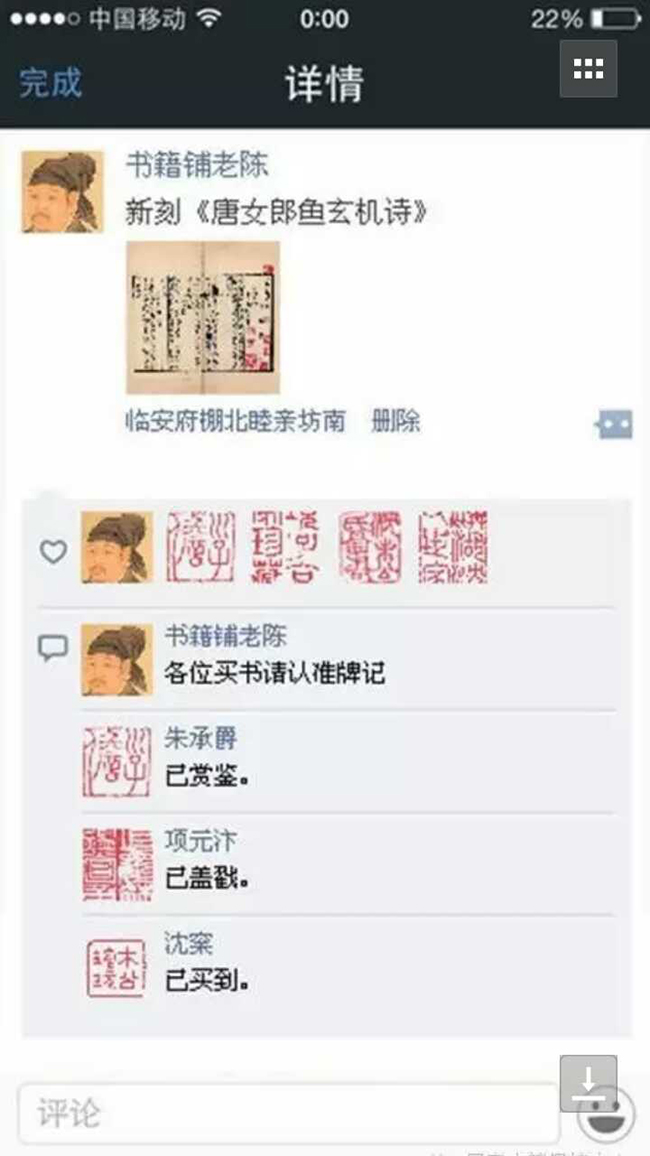Screen dimensions: 650x1156
Task: Open 书籍铺老陈 profile name at top
Action: [197, 164]
